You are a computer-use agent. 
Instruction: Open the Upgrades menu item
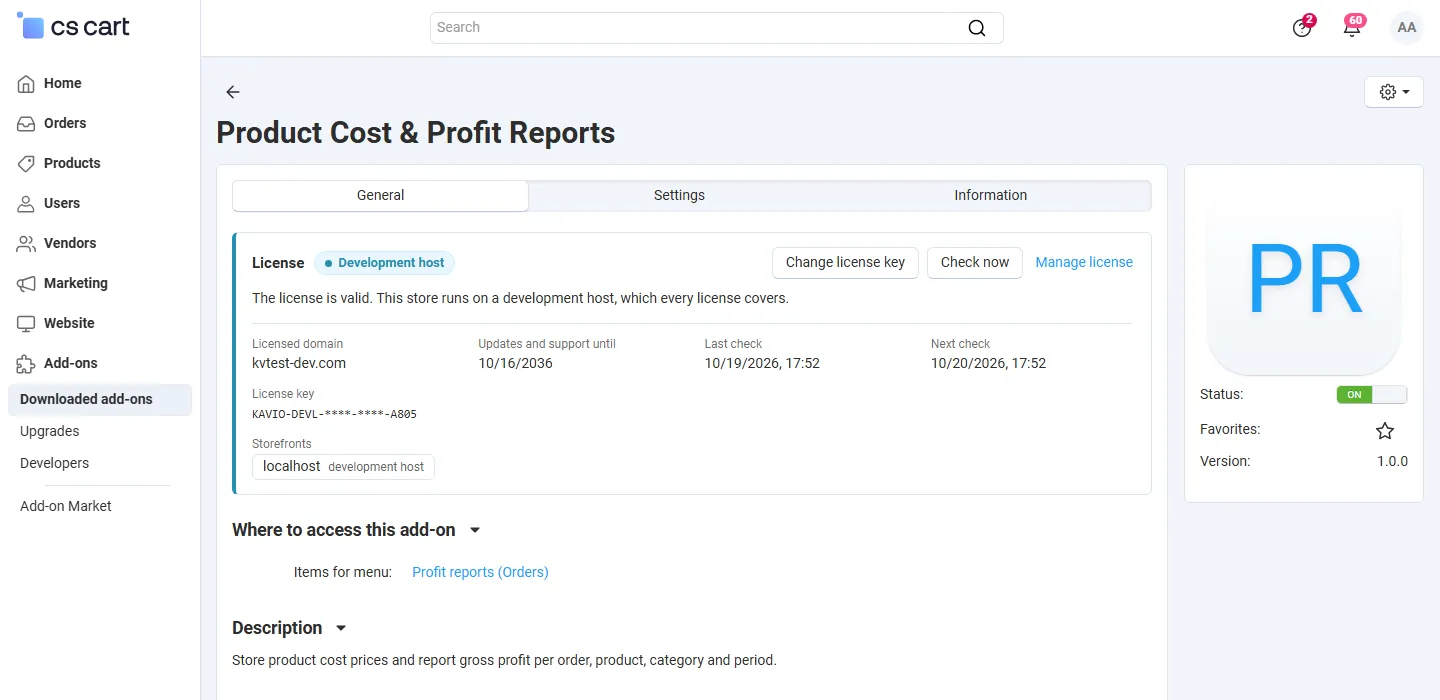(x=50, y=432)
